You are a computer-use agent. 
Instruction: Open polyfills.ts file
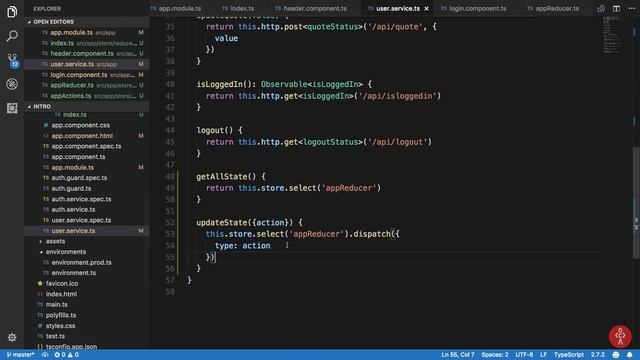60,315
